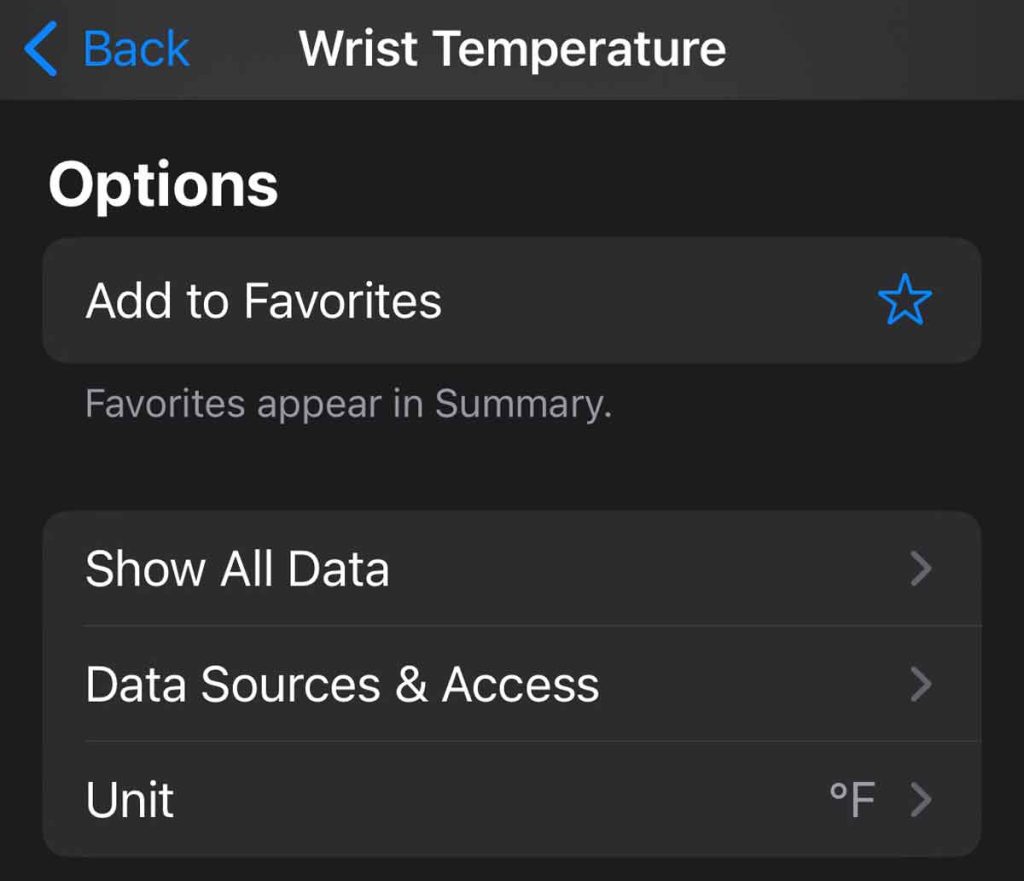Tap blank middle area of the Unit row
Screen dimensions: 1024x881
click(500, 800)
